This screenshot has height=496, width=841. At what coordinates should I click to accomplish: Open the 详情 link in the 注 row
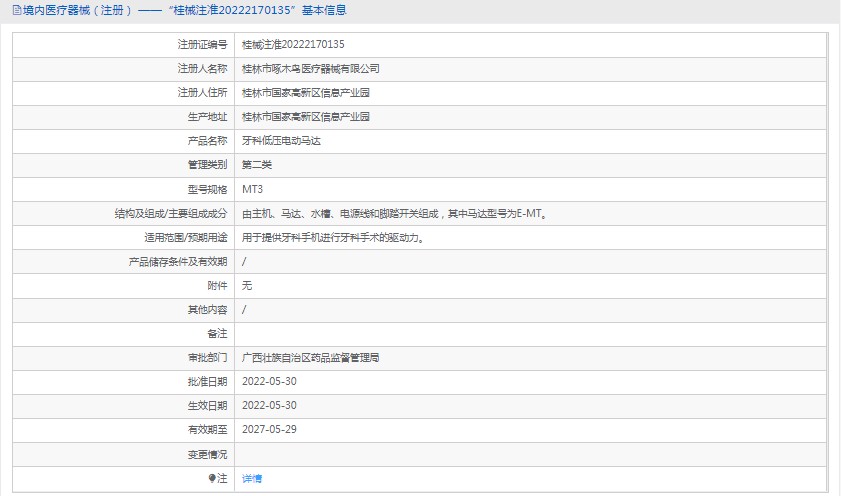click(252, 478)
